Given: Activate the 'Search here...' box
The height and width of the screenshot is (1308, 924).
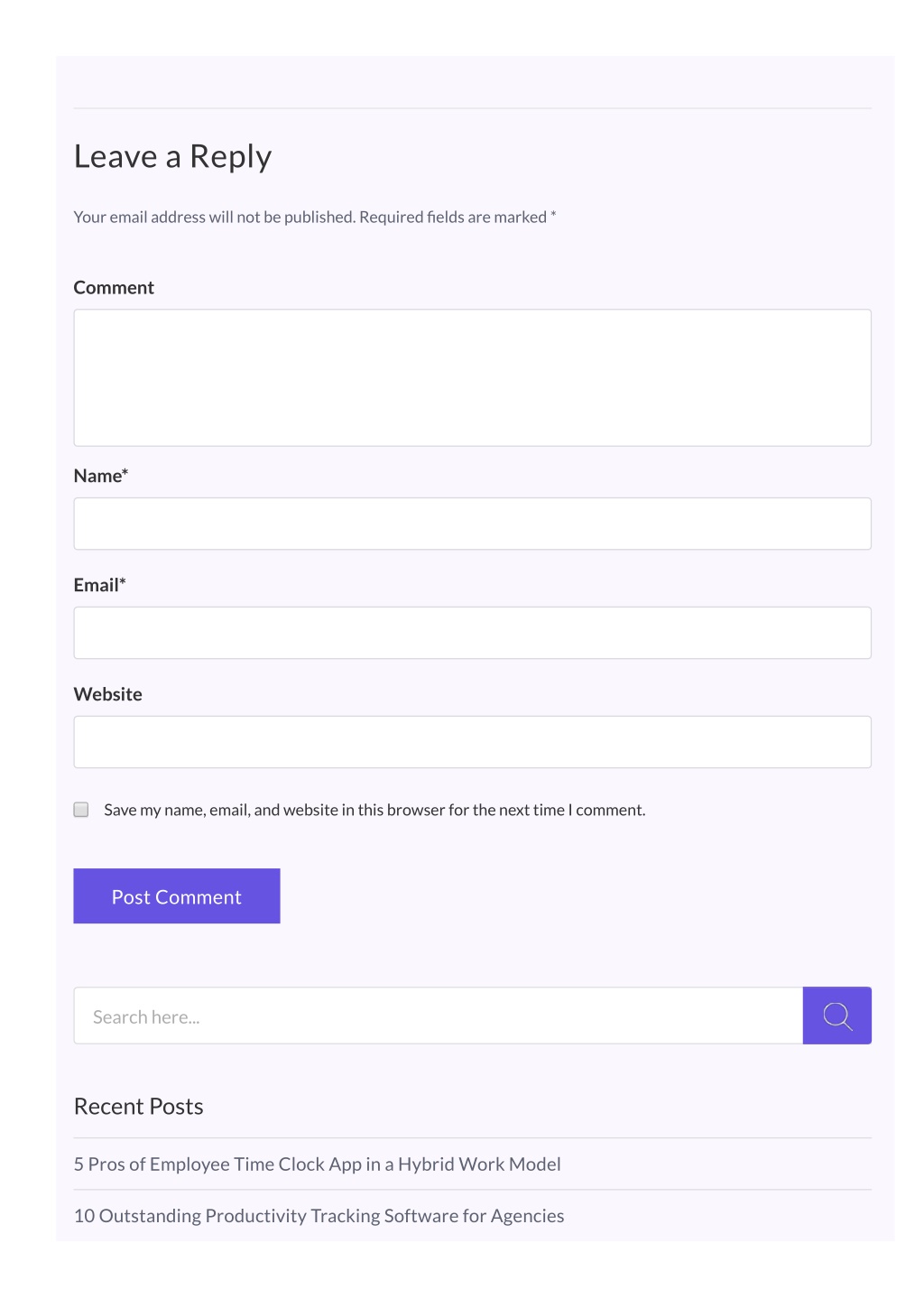Looking at the screenshot, I should pyautogui.click(x=439, y=1016).
